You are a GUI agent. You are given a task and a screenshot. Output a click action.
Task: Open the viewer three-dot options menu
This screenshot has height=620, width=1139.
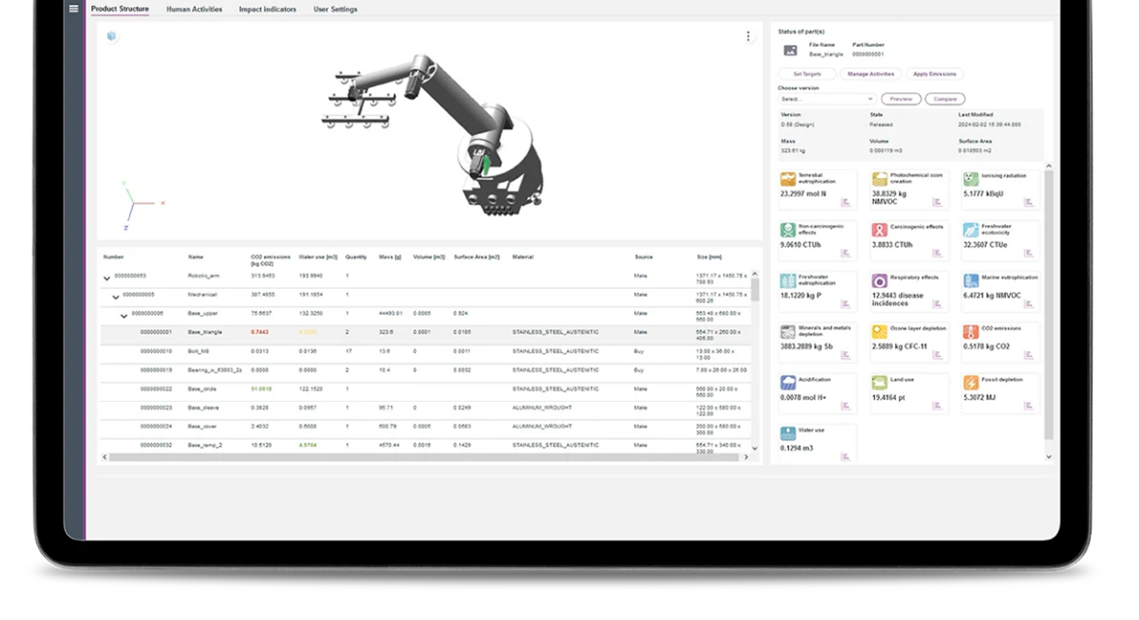[748, 37]
